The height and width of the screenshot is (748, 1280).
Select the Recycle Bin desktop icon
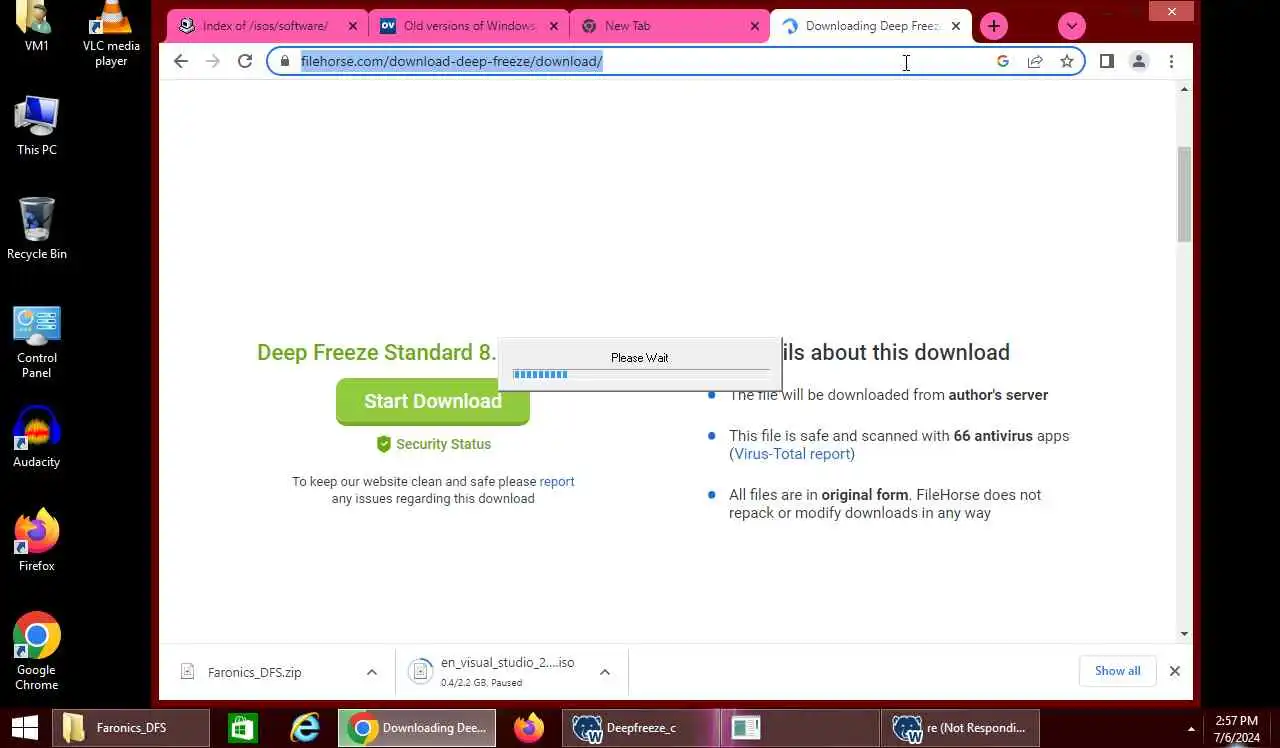coord(37,229)
